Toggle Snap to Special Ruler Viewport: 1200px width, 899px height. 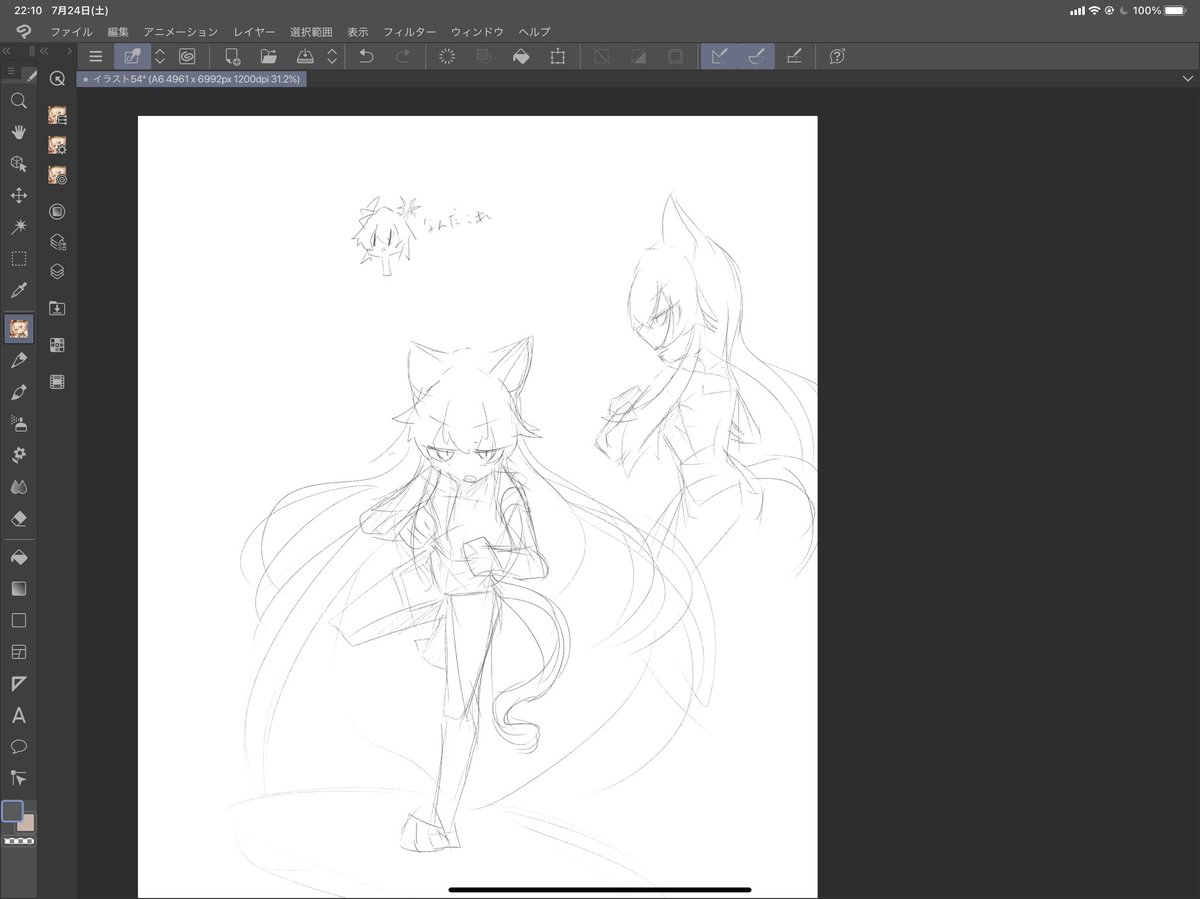[x=756, y=57]
